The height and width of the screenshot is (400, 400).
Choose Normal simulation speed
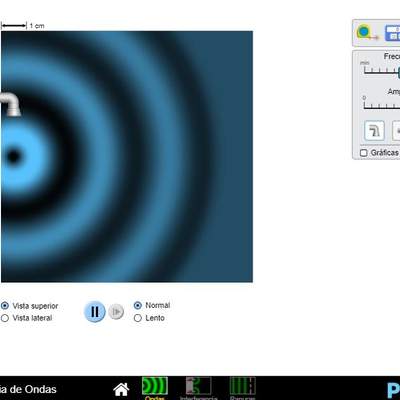tap(152, 305)
